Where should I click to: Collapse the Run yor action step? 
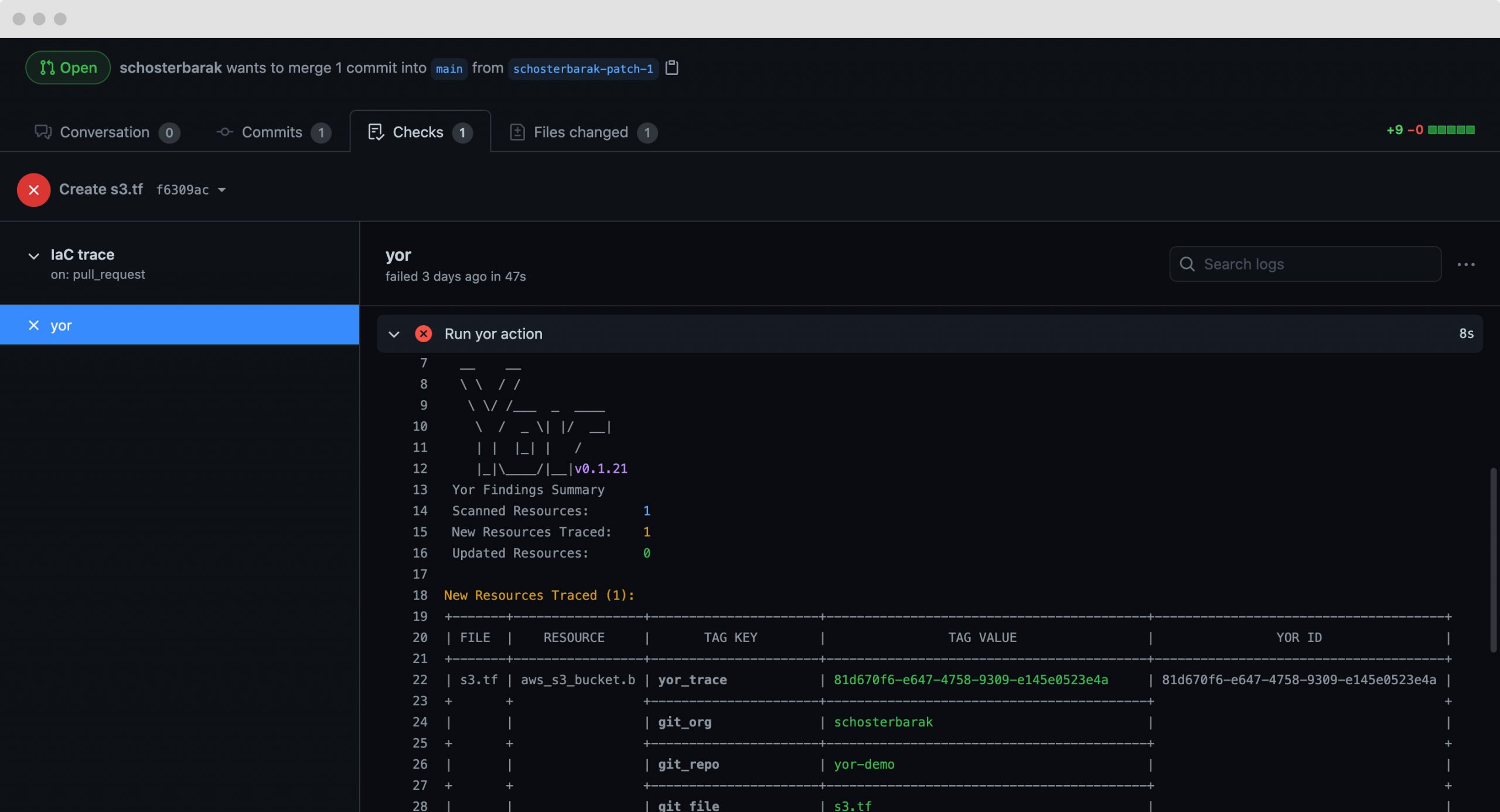click(x=394, y=333)
